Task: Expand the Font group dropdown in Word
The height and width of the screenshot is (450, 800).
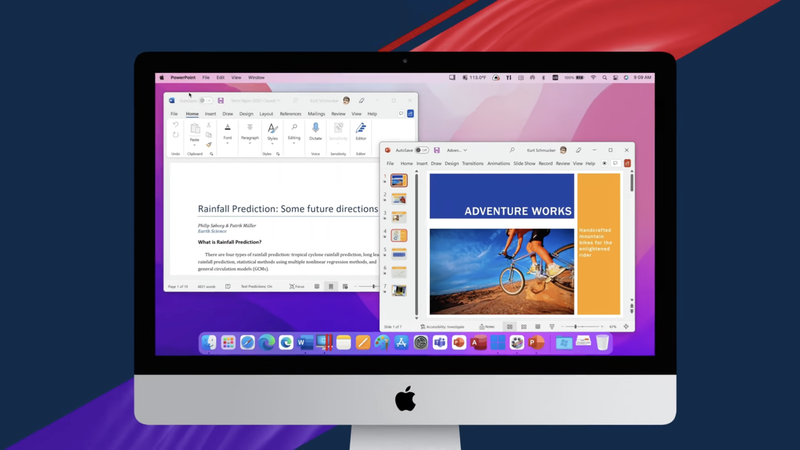Action: pyautogui.click(x=228, y=143)
